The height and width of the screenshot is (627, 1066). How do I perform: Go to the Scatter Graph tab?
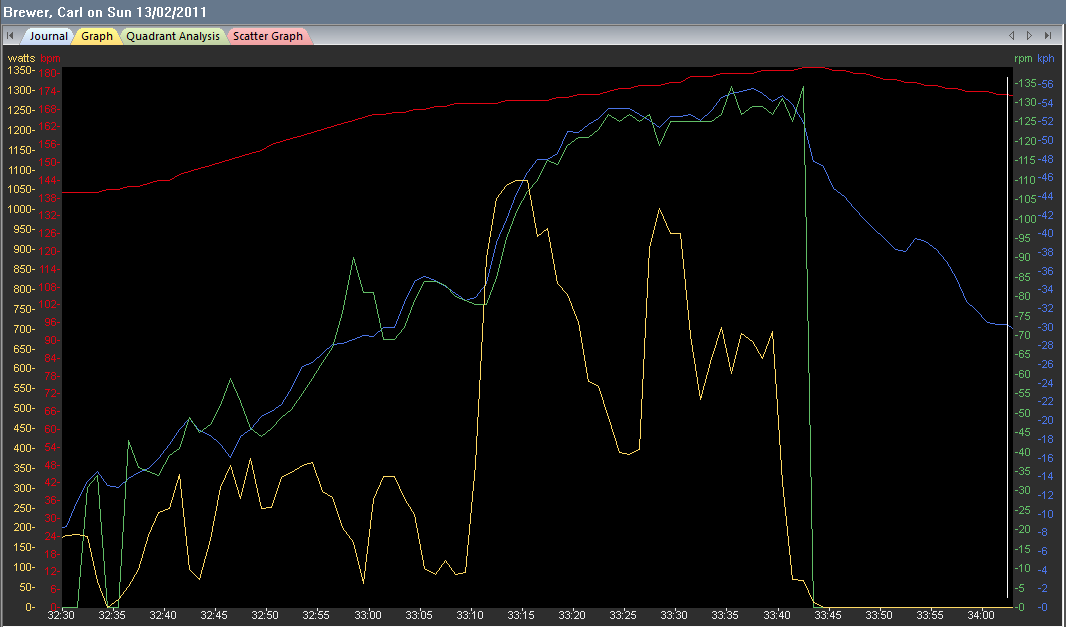point(268,36)
